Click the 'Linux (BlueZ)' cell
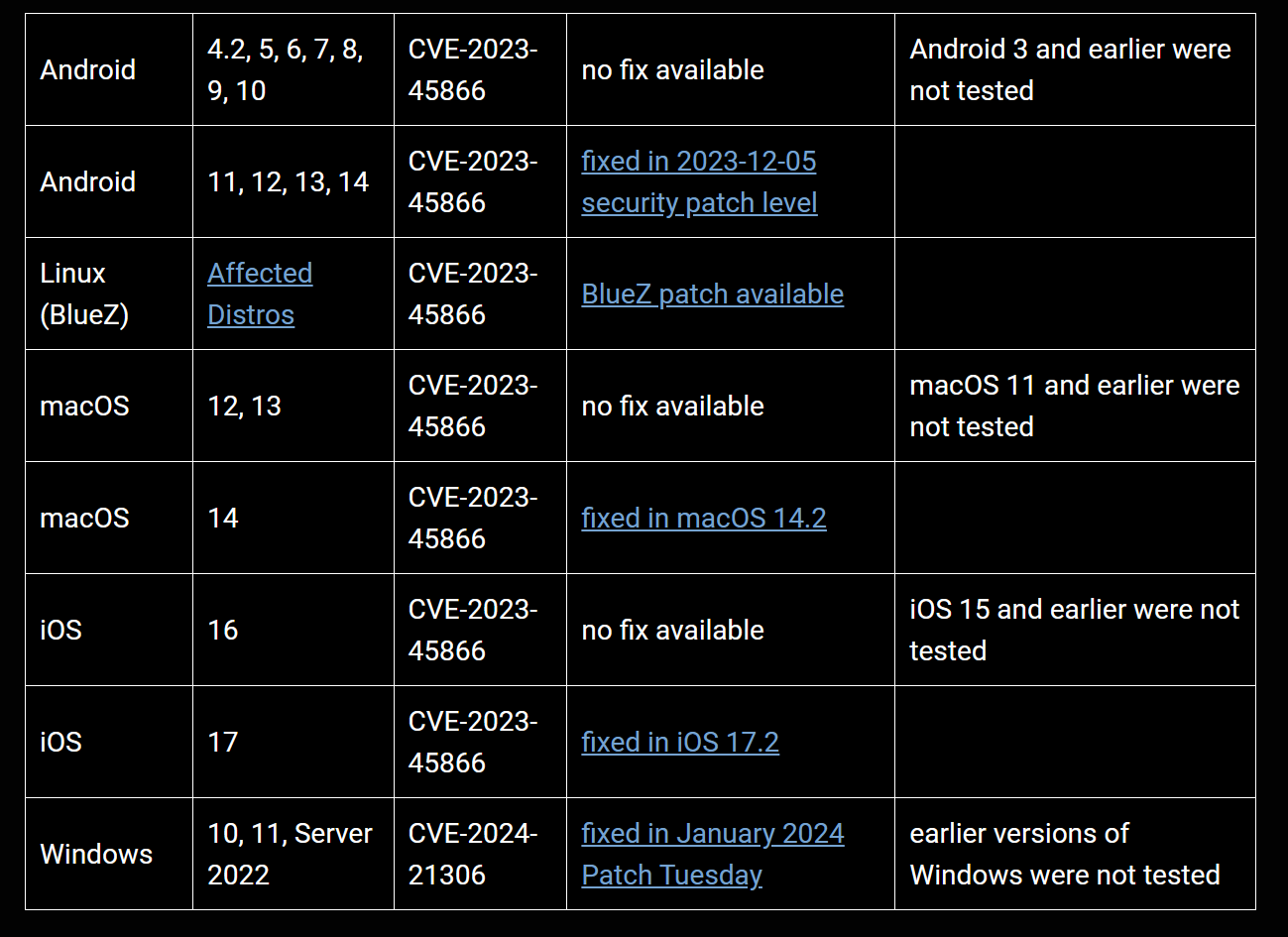Screen dimensions: 1288x937 coord(109,293)
